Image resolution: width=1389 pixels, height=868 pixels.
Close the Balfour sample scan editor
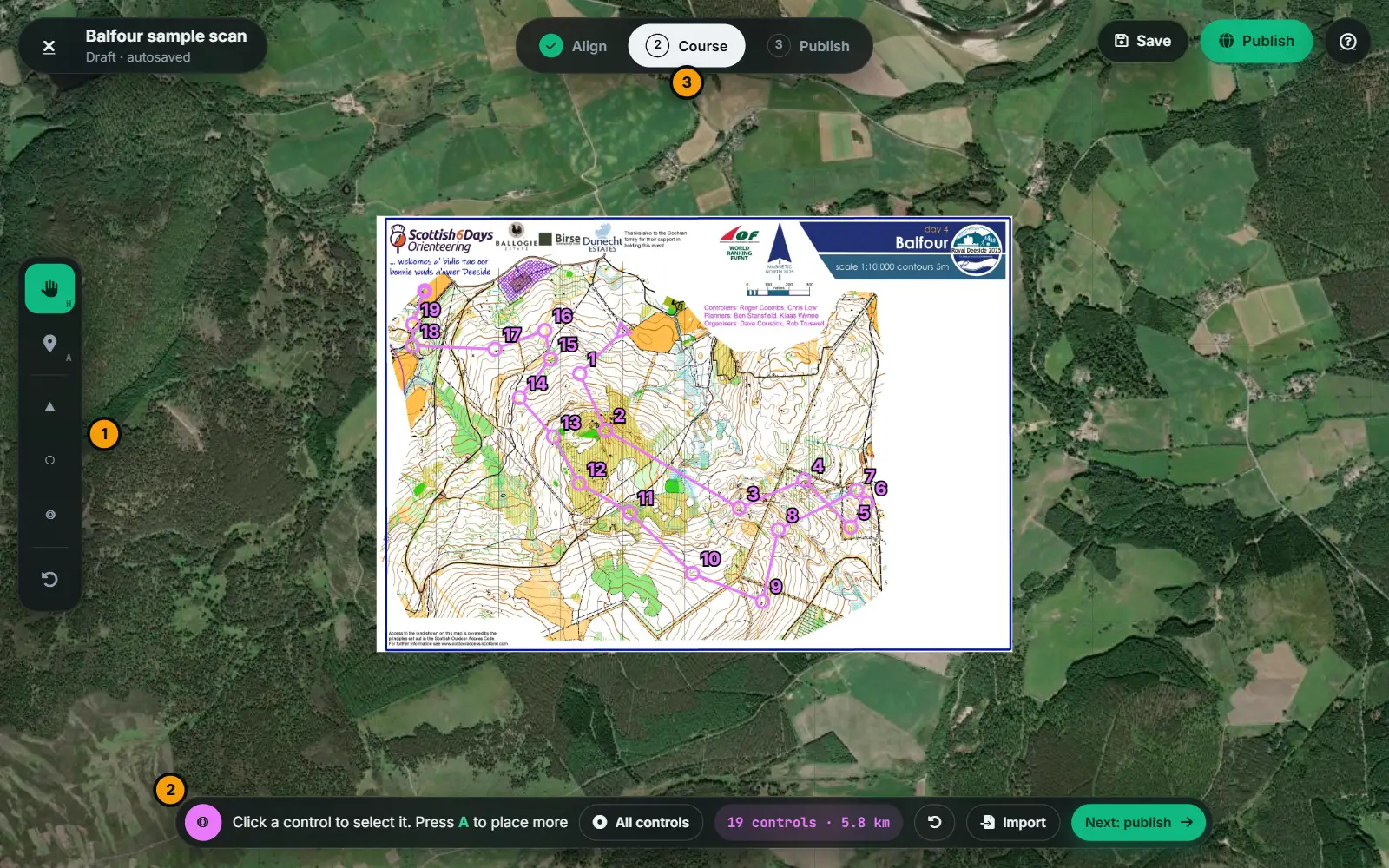click(x=49, y=47)
